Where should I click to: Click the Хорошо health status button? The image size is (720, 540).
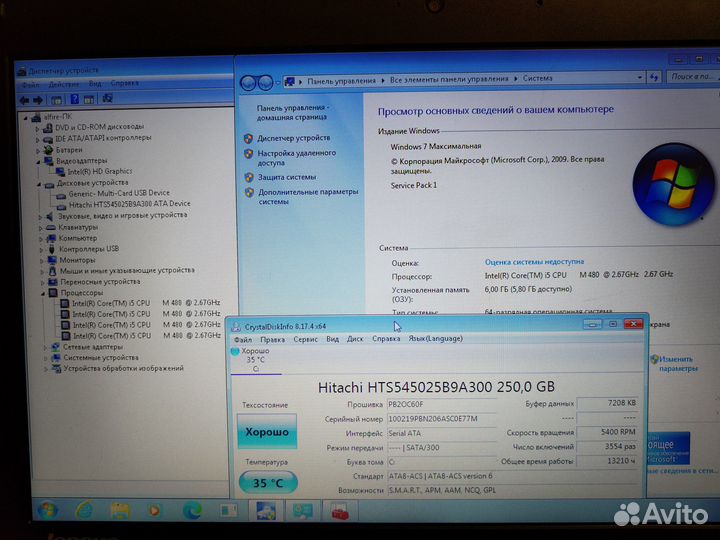267,432
